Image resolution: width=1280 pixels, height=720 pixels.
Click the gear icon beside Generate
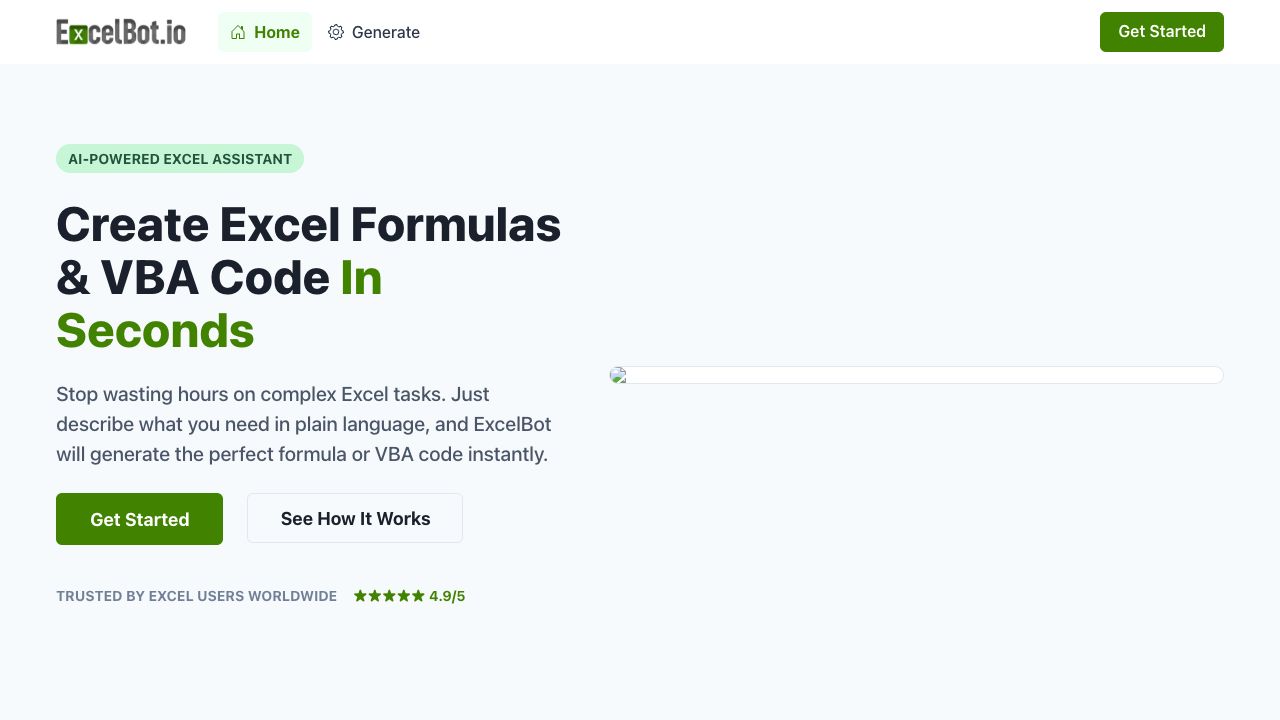point(336,32)
